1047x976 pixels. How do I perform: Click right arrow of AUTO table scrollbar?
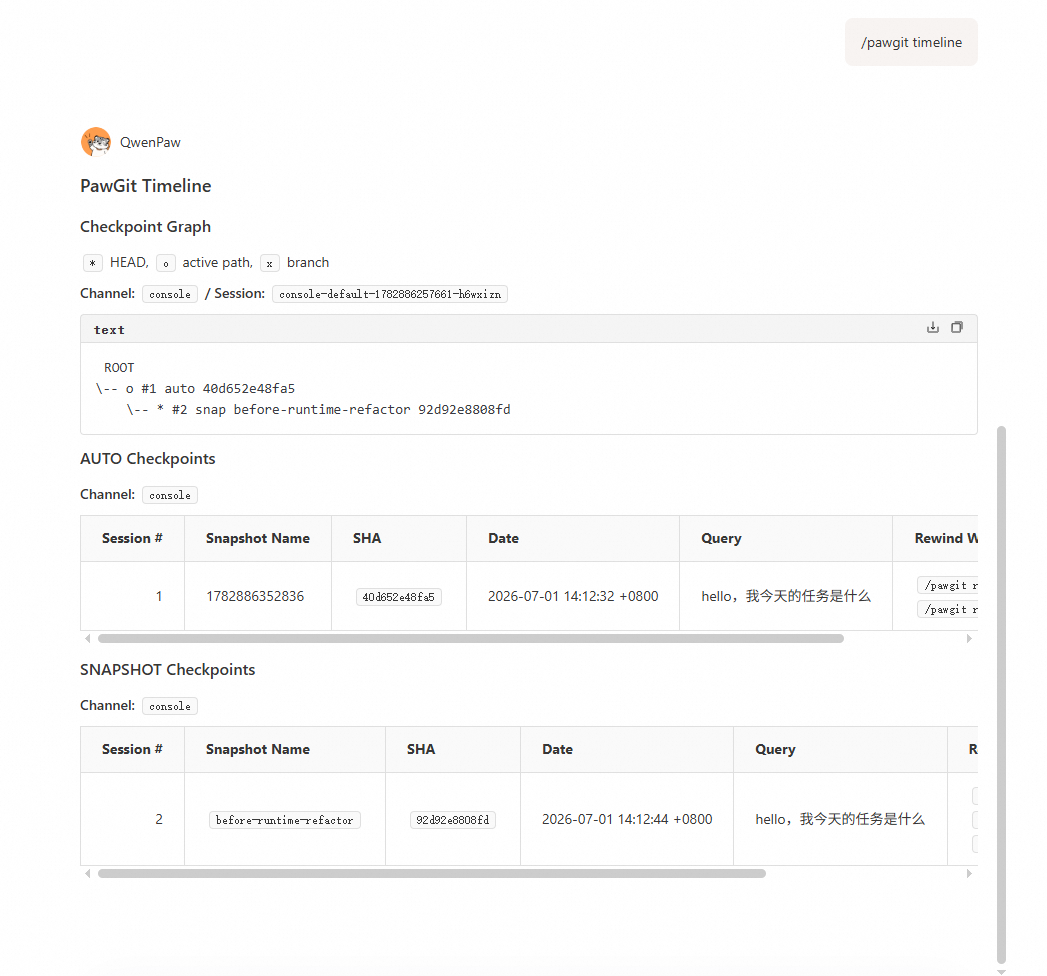[x=969, y=639]
